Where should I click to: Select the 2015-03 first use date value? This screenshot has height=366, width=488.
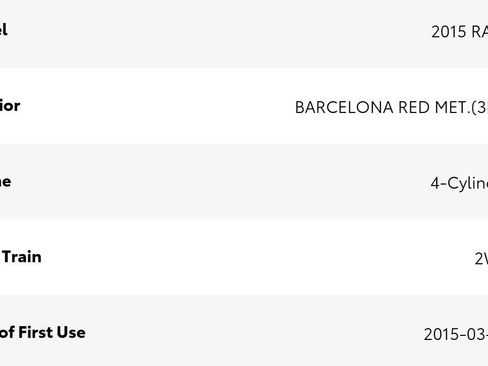pyautogui.click(x=456, y=334)
